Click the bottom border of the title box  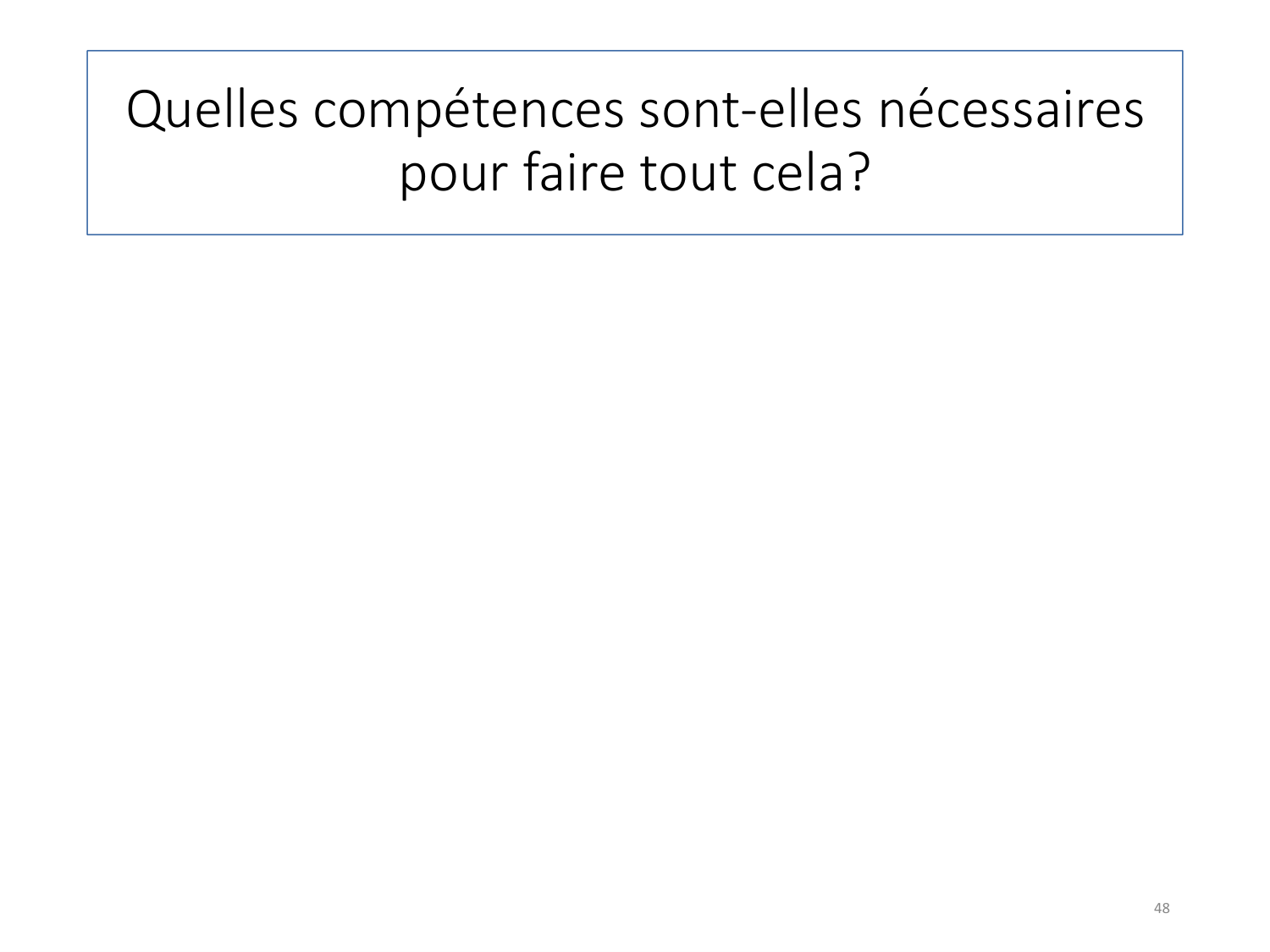click(x=635, y=234)
